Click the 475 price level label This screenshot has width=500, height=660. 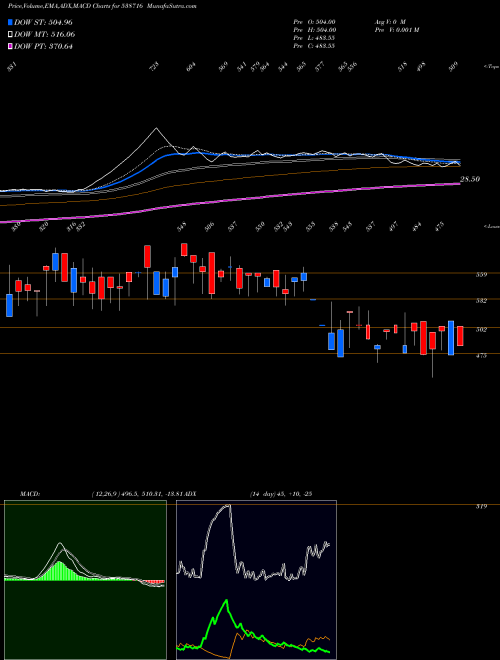pos(481,356)
